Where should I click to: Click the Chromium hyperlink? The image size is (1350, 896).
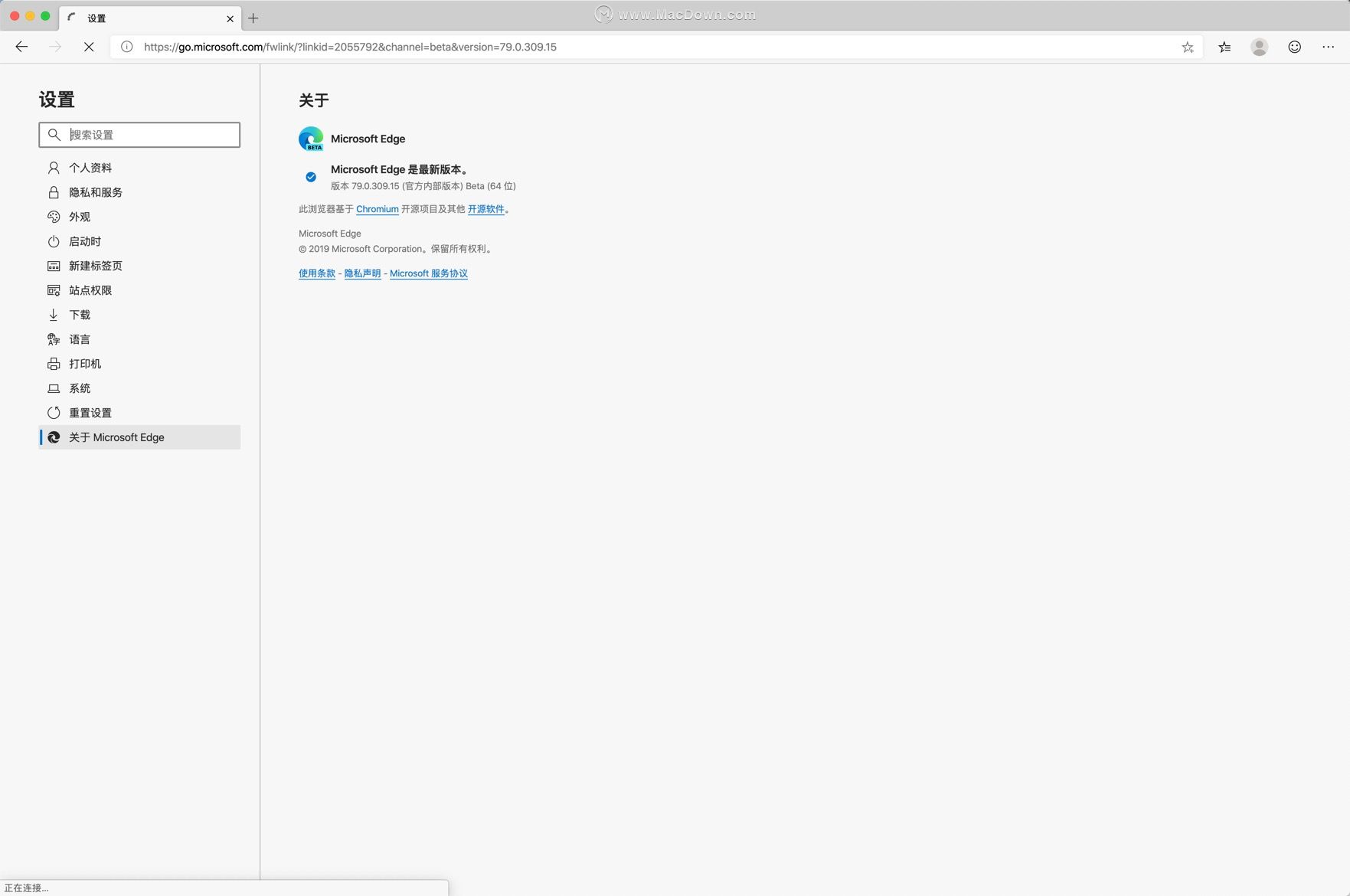[x=377, y=209]
